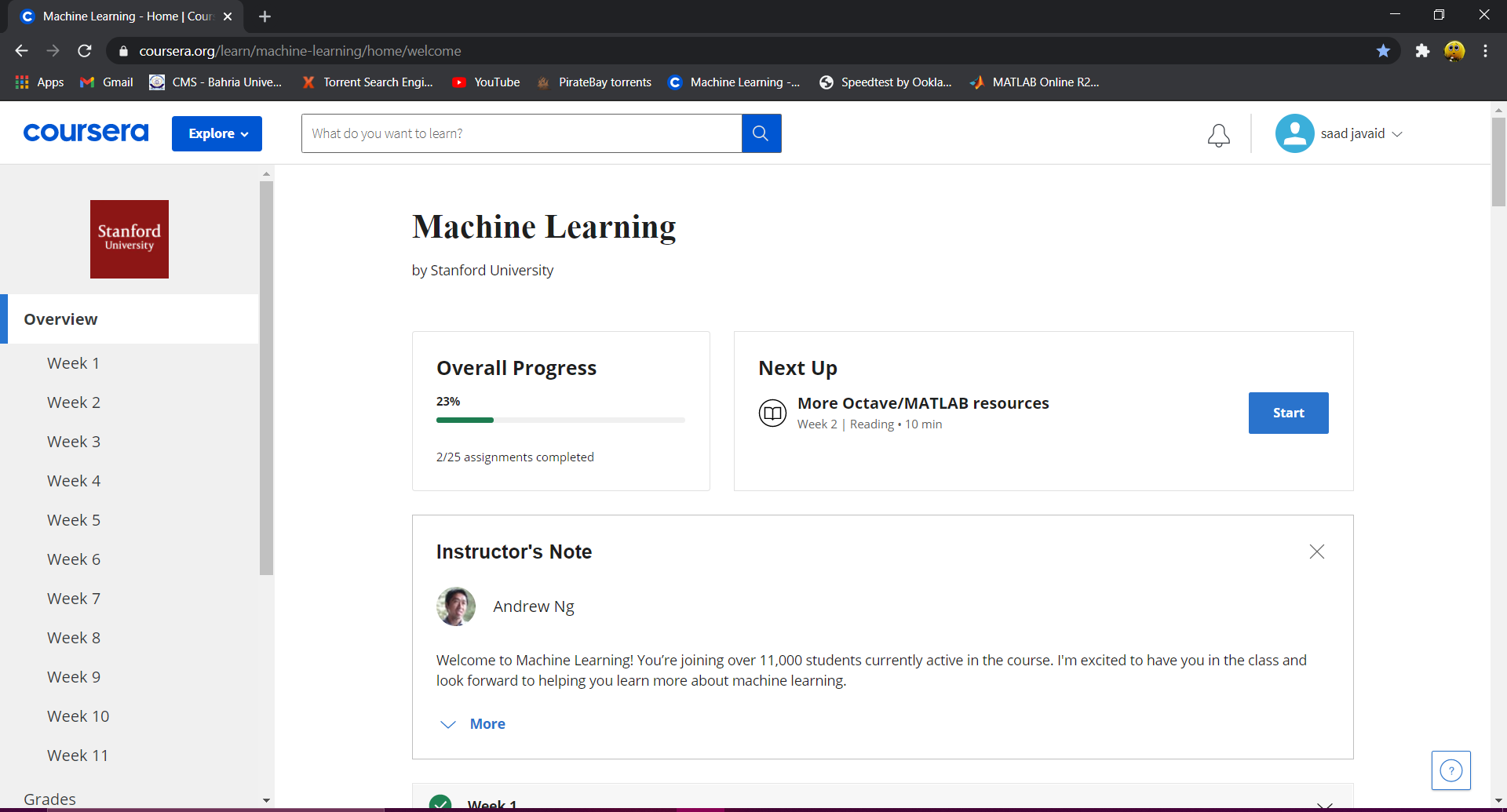Open the Explore dropdown
The height and width of the screenshot is (812, 1507).
217,133
